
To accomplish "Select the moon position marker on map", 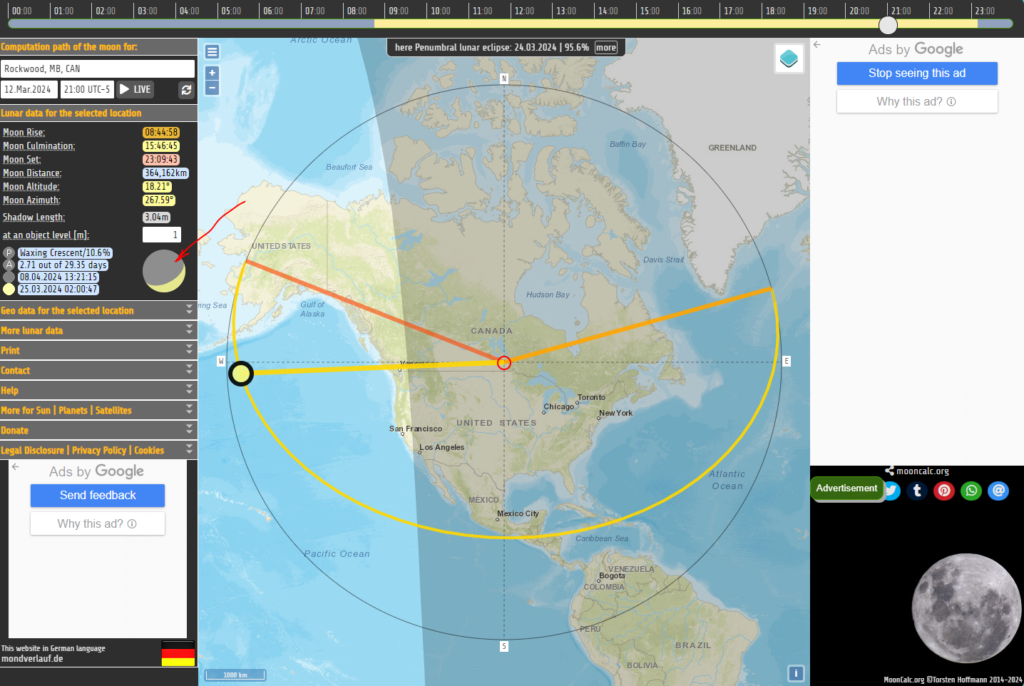I will 241,374.
